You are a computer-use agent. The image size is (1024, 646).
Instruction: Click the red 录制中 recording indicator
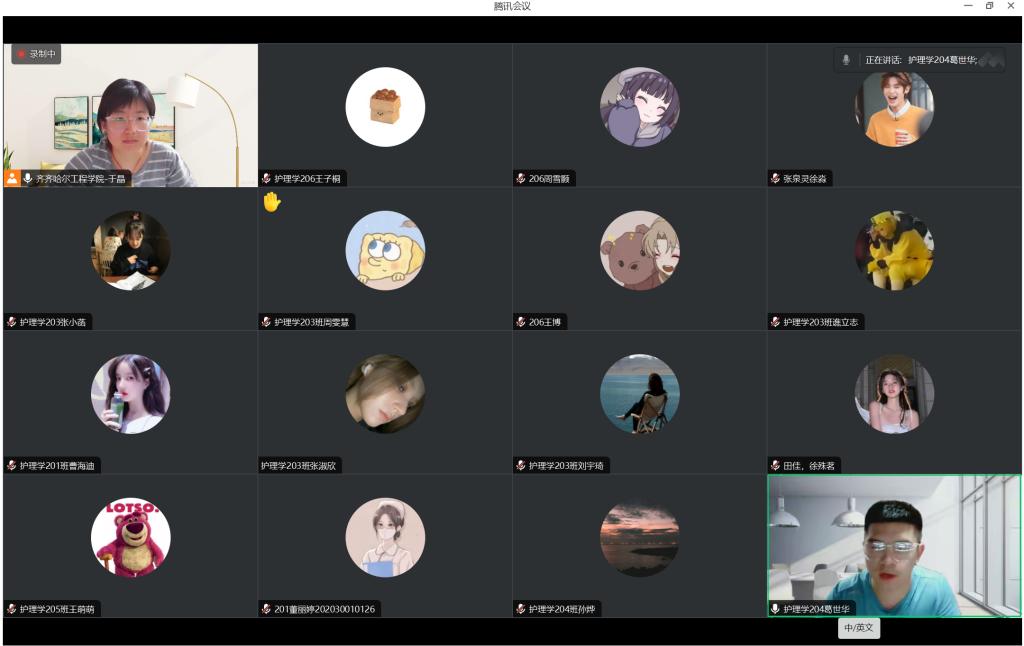(x=36, y=54)
